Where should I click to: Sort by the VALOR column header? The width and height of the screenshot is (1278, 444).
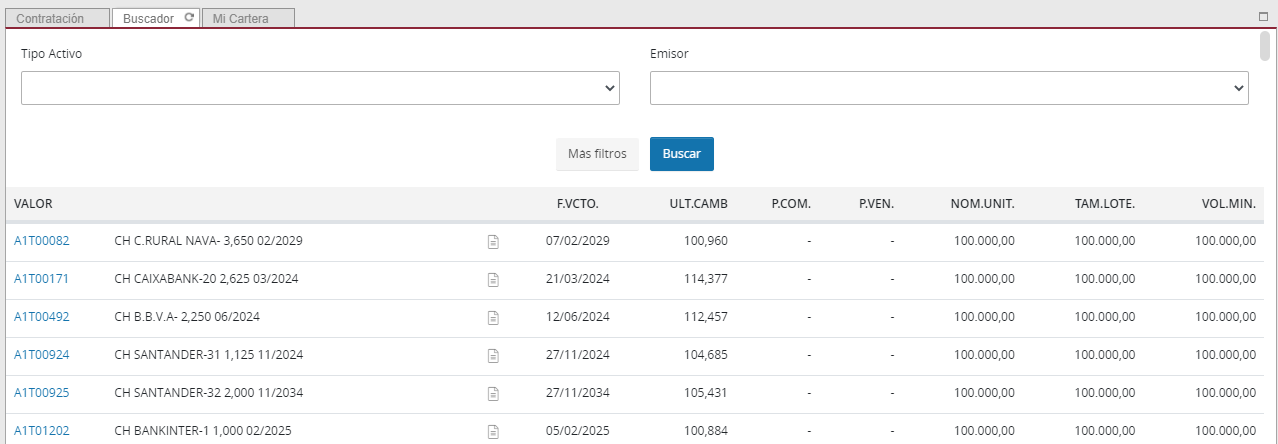point(33,204)
